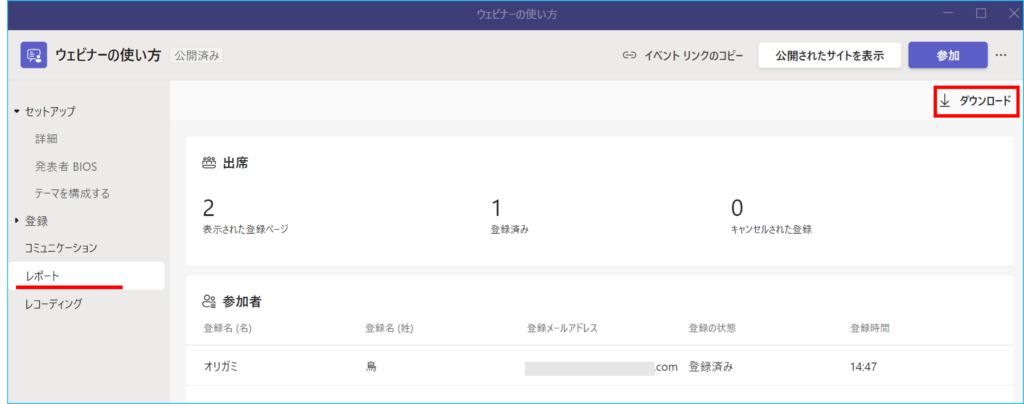Click the link icon for copying event link
1024x404 pixels.
coord(629,55)
